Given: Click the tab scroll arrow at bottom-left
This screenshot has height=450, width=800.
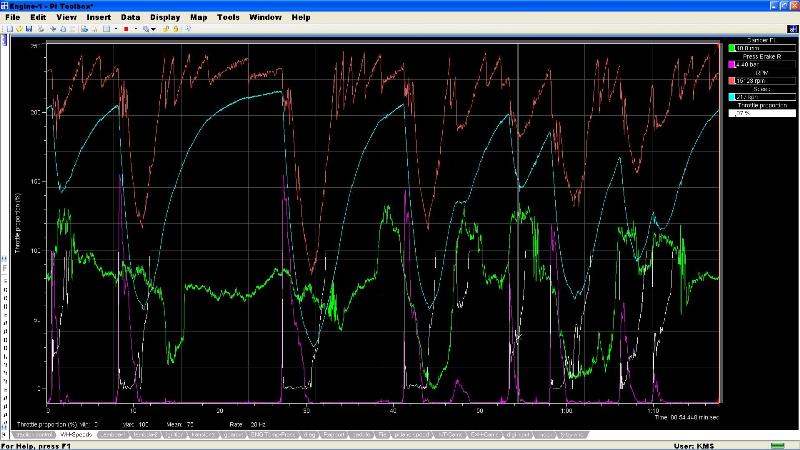Looking at the screenshot, I should 6,435.
